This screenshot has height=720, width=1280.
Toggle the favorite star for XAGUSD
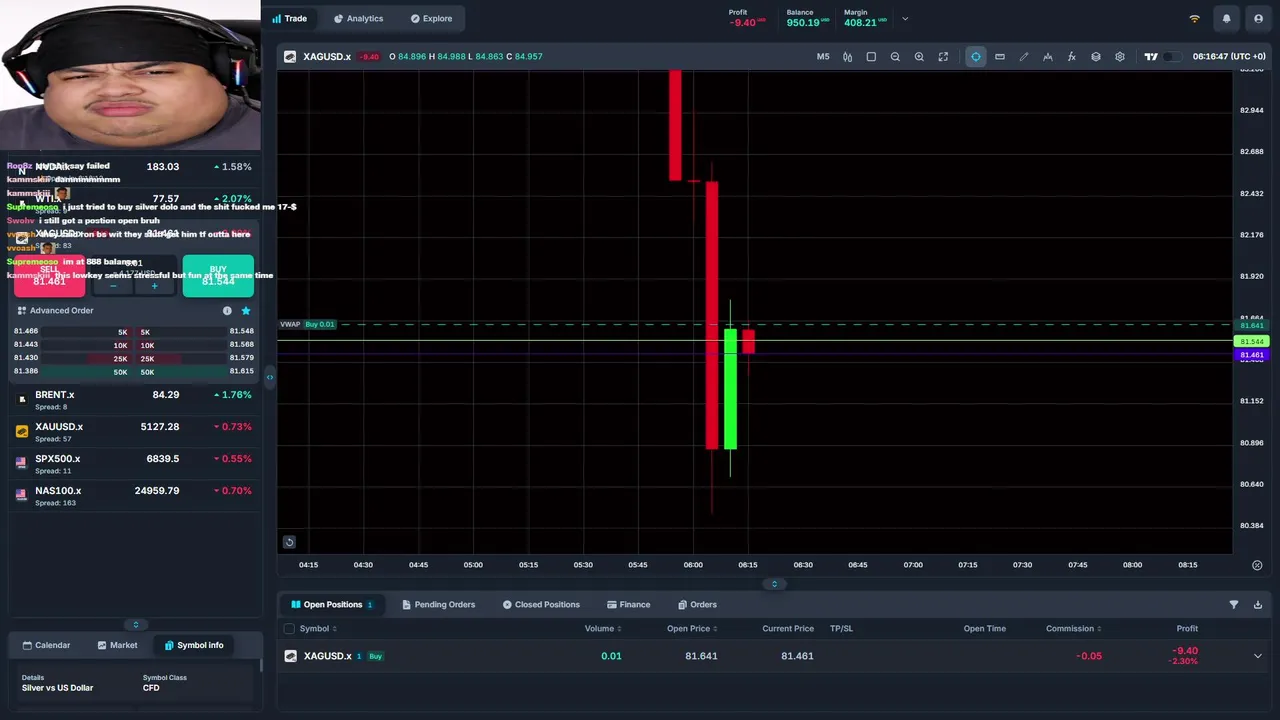click(246, 311)
